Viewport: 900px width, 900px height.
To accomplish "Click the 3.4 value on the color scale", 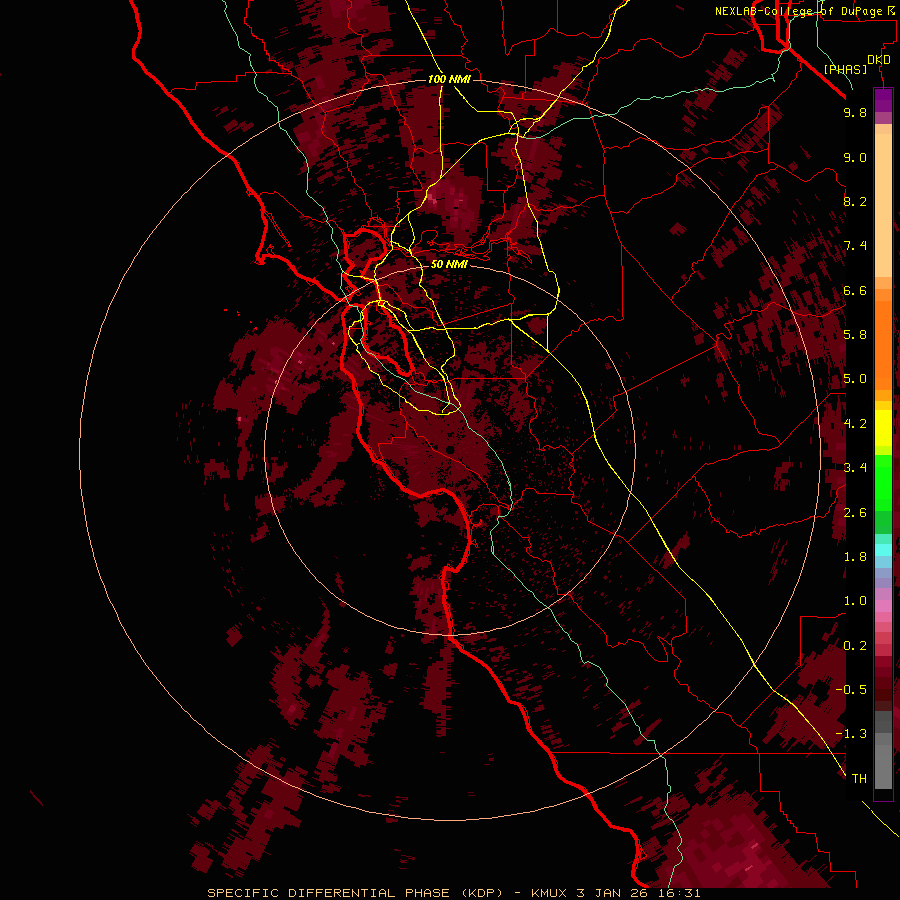I will pyautogui.click(x=855, y=468).
